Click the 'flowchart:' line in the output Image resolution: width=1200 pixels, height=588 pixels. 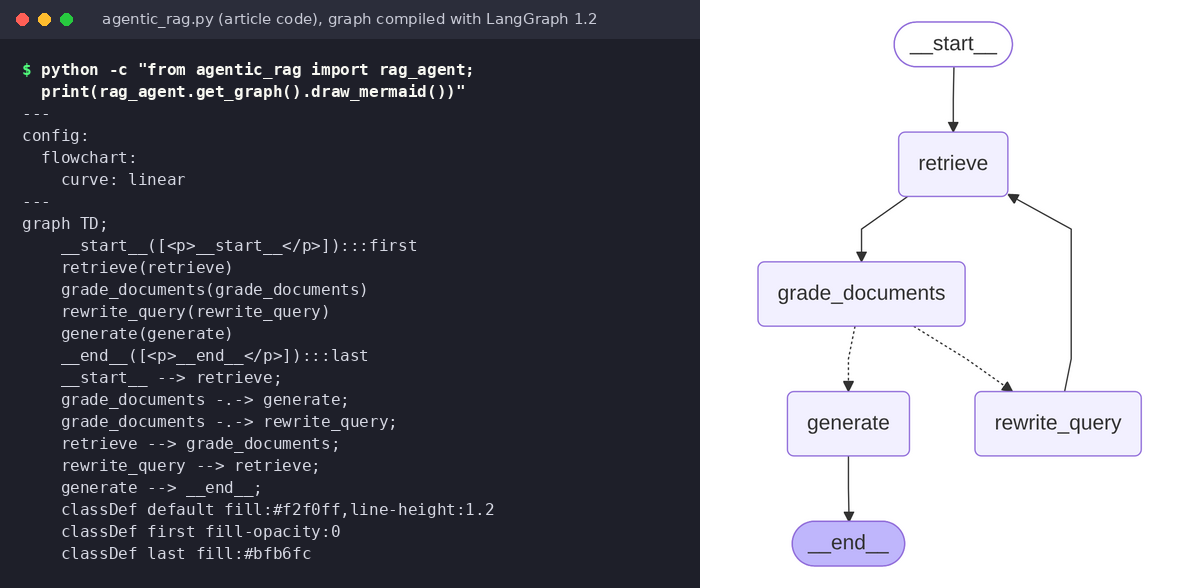click(x=89, y=158)
